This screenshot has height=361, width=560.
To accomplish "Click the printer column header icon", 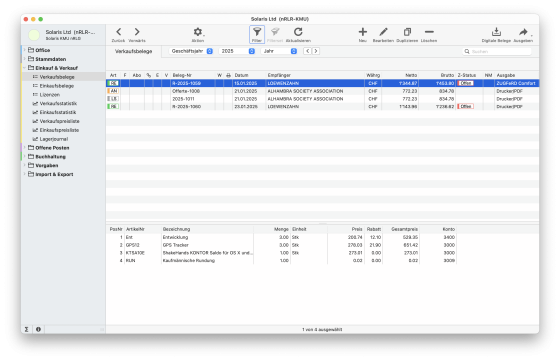I will pyautogui.click(x=228, y=75).
